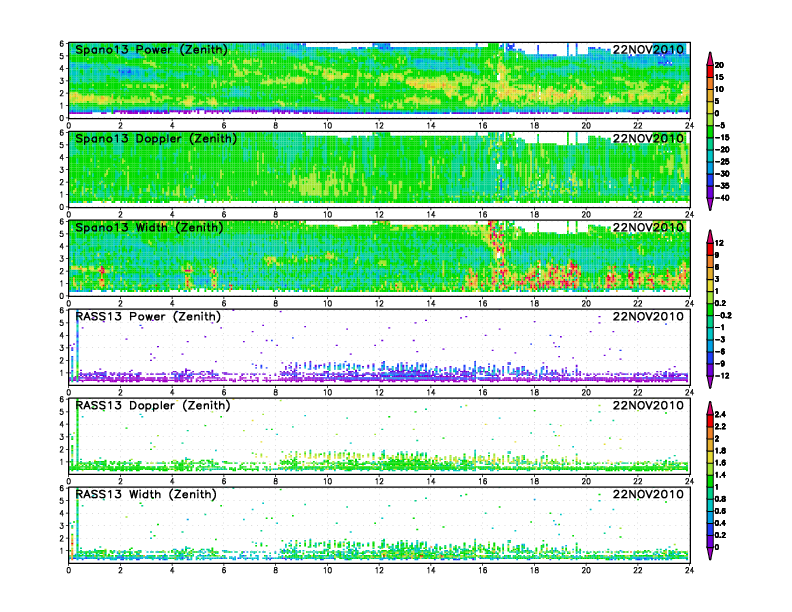Click the "Spano13 Power (Zenith)" panel title
The width and height of the screenshot is (792, 612).
151,49
